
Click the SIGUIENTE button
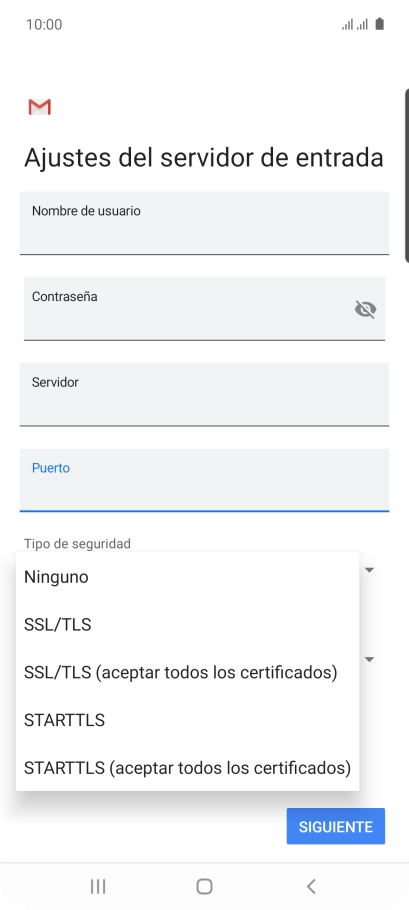335,826
